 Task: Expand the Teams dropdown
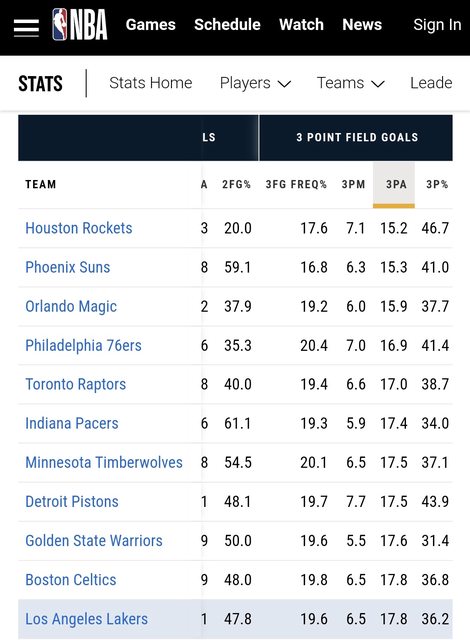[350, 83]
